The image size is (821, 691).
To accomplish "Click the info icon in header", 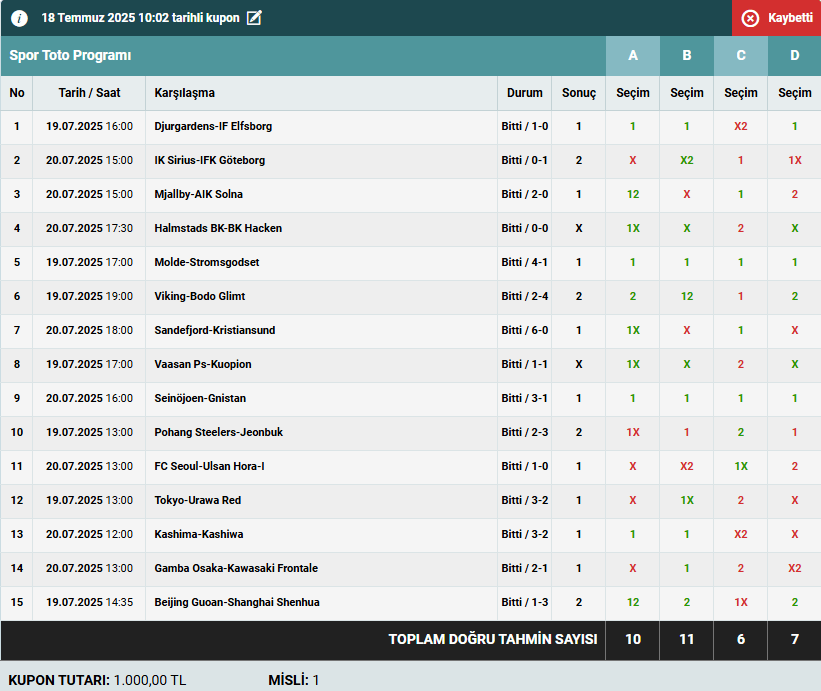I will click(x=19, y=18).
